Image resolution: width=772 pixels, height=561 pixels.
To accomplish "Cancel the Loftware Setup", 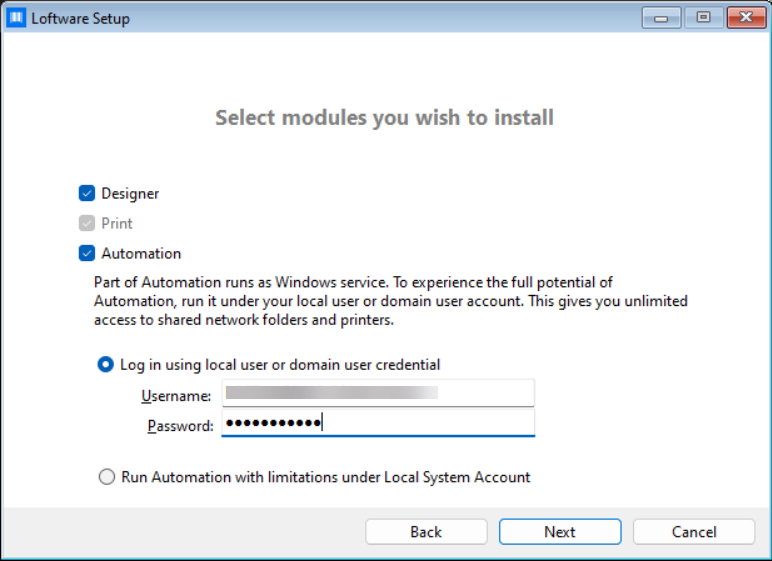I will tap(694, 532).
